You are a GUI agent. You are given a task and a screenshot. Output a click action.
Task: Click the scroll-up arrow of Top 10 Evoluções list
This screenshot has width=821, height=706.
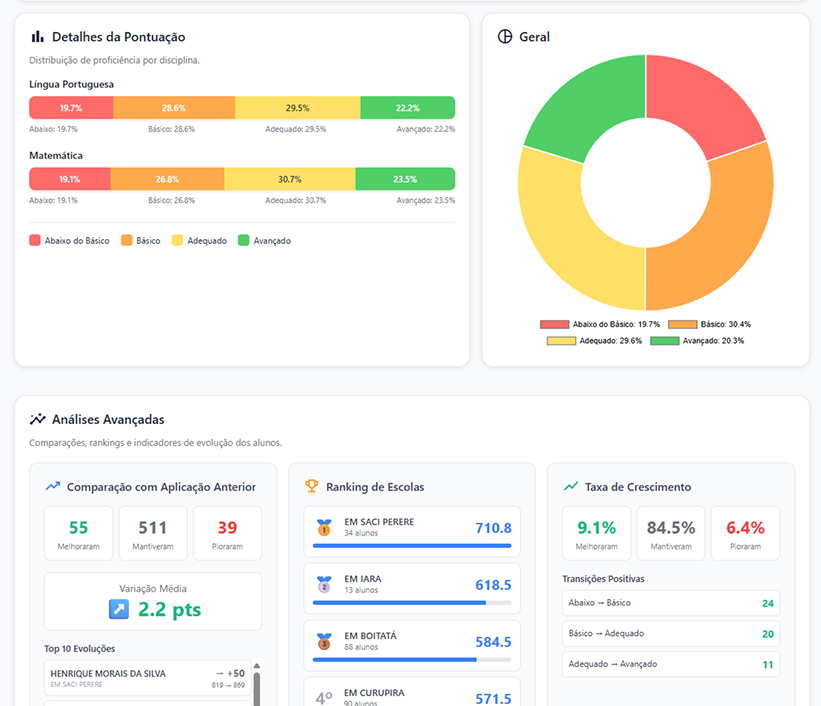tap(257, 666)
